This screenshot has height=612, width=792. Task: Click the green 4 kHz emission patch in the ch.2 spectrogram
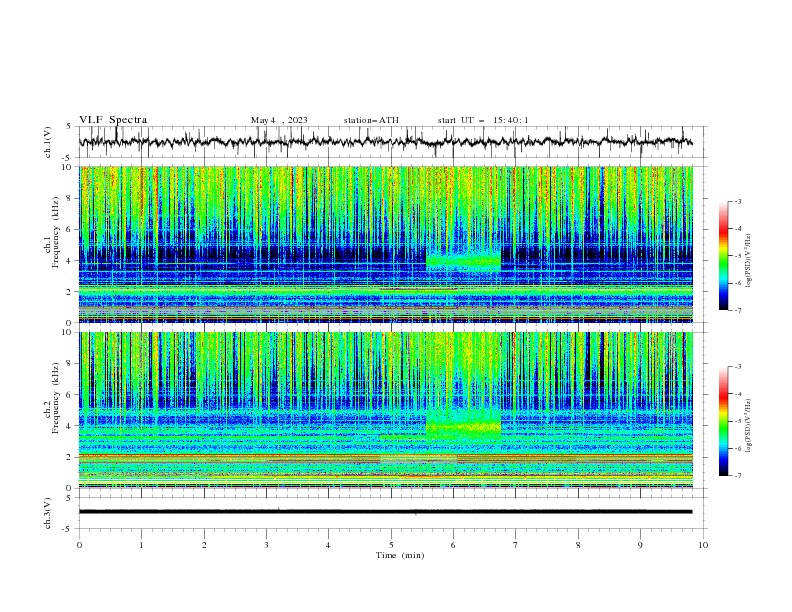pos(463,427)
